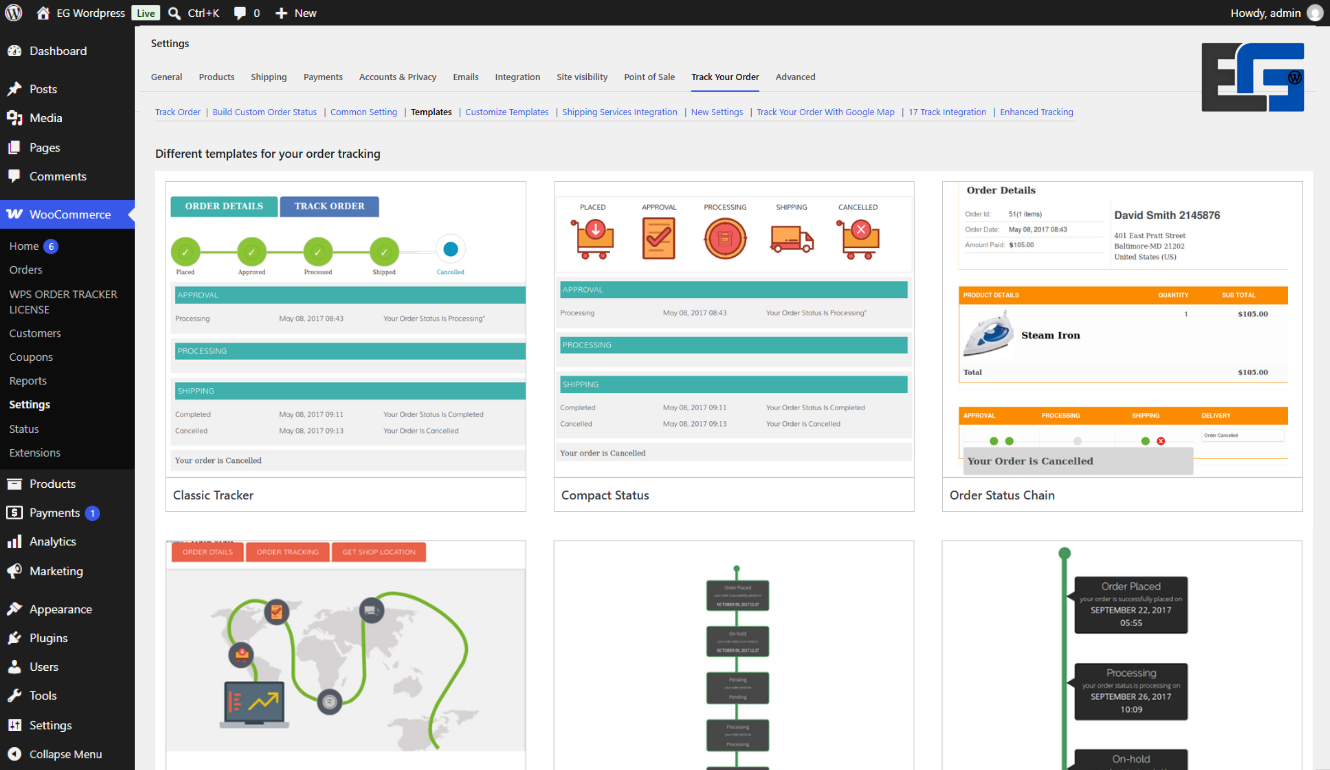This screenshot has height=770, width=1330.
Task: Click the Marketing megaphone icon
Action: click(14, 571)
